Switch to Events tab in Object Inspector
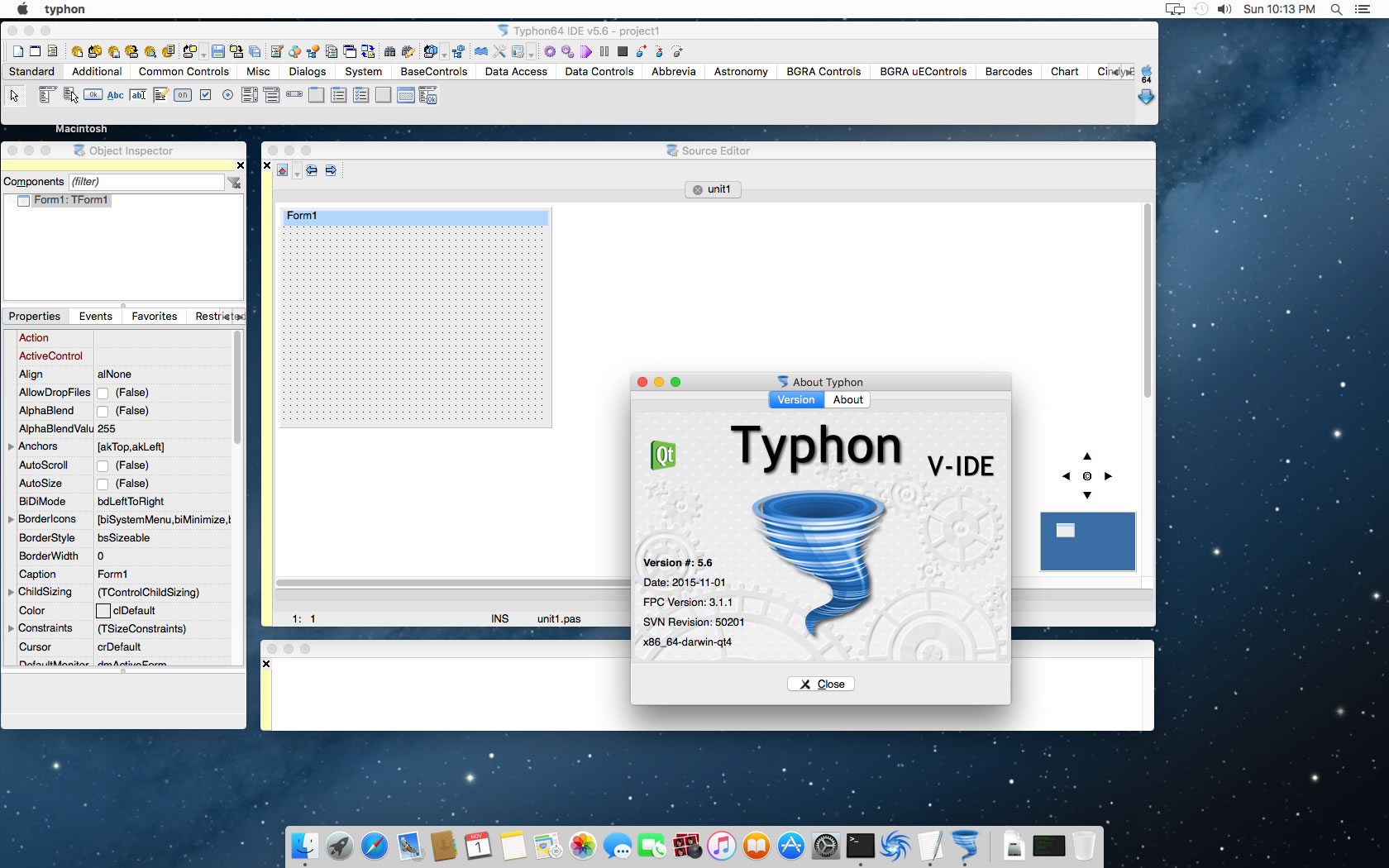The height and width of the screenshot is (868, 1389). click(x=96, y=317)
